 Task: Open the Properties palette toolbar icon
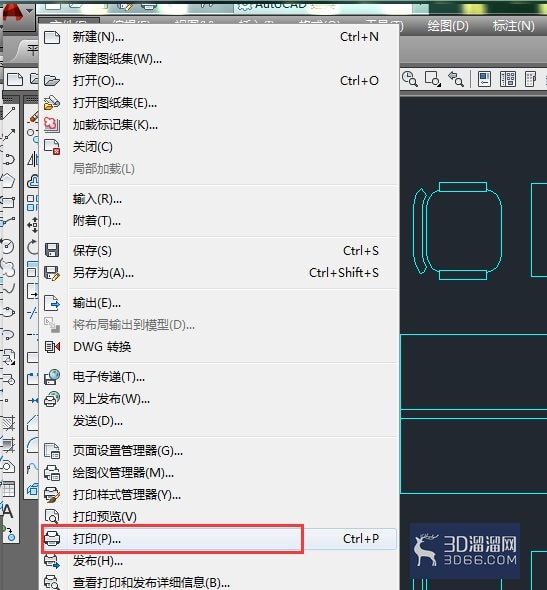(x=485, y=79)
